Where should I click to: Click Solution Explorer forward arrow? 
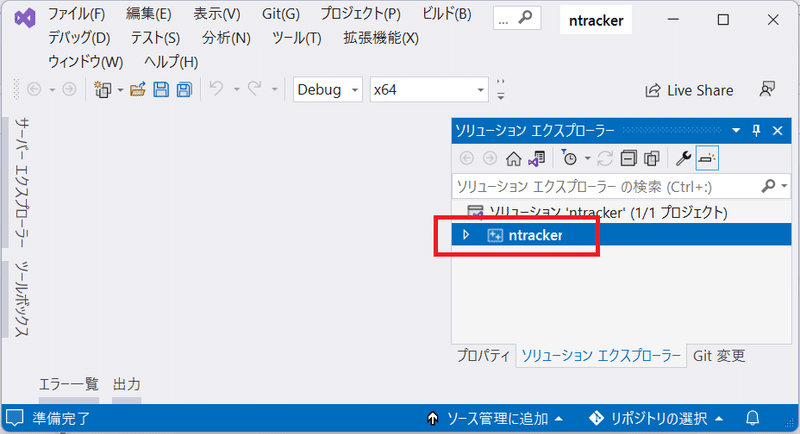(490, 159)
